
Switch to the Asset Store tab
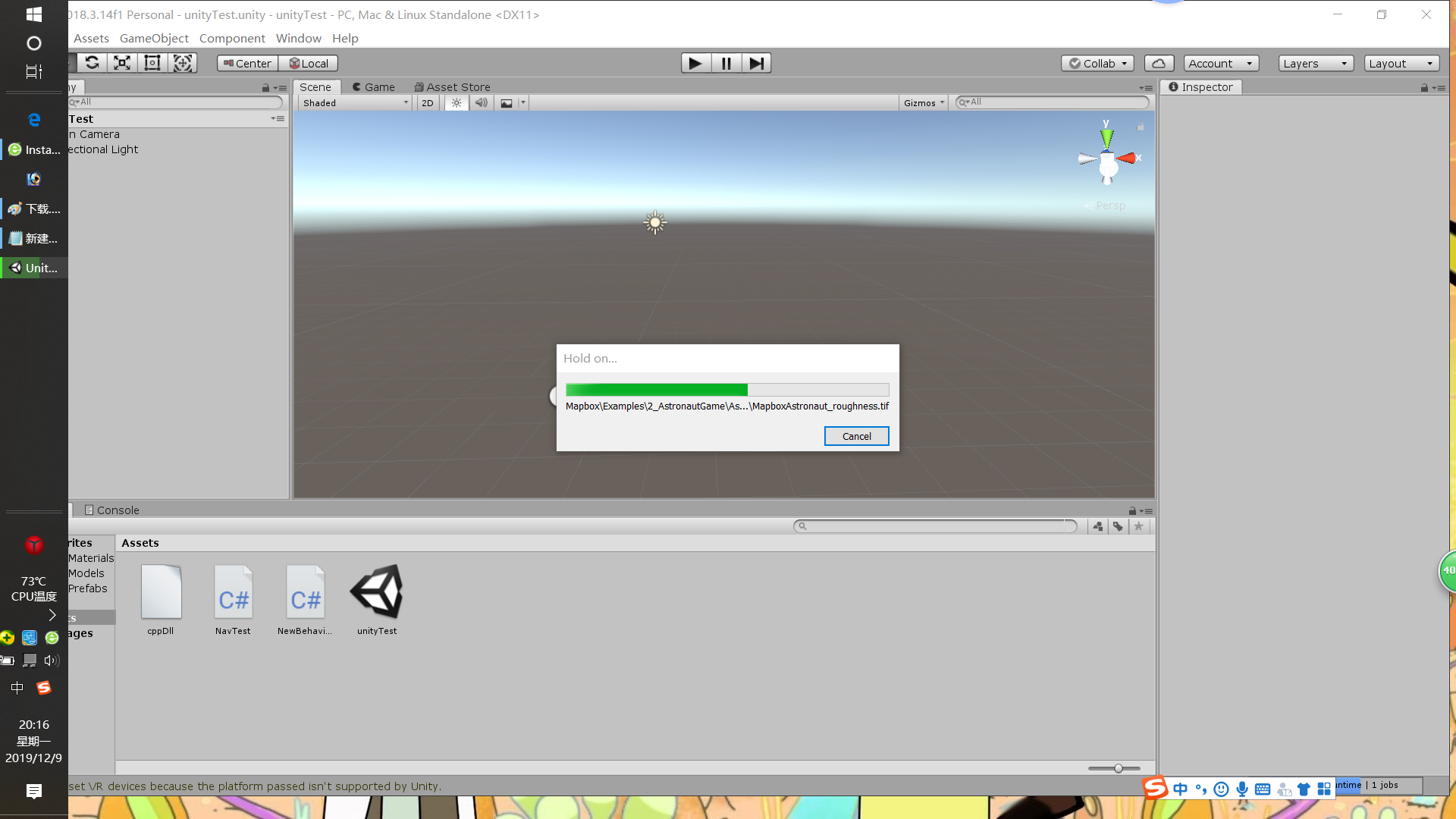452,87
